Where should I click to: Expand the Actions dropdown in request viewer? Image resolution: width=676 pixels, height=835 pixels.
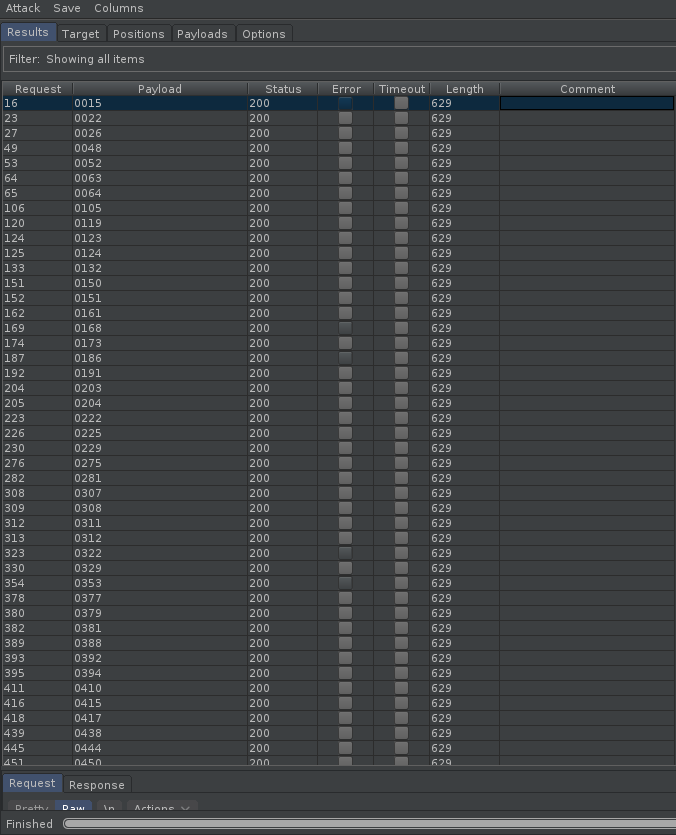[161, 808]
